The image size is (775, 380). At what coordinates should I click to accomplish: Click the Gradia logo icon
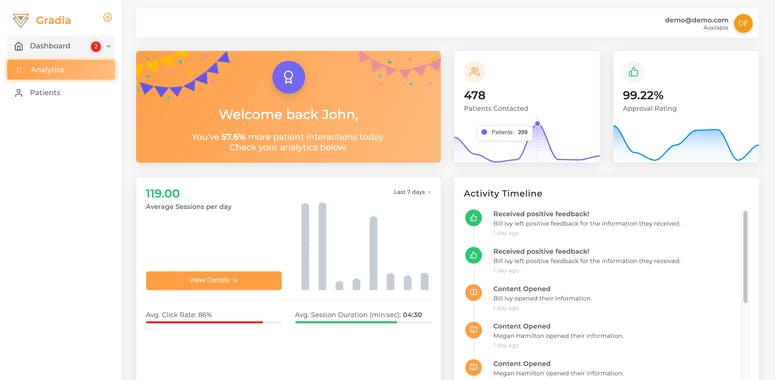tap(21, 20)
